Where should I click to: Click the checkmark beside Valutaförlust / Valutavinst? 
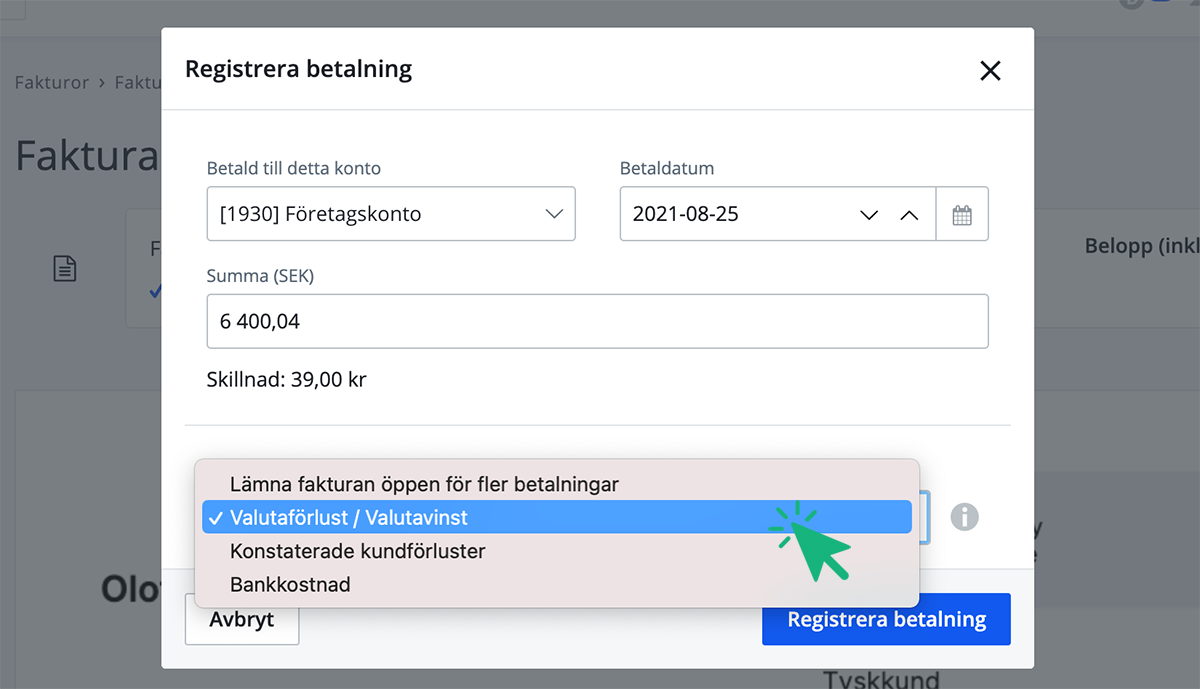coord(216,516)
